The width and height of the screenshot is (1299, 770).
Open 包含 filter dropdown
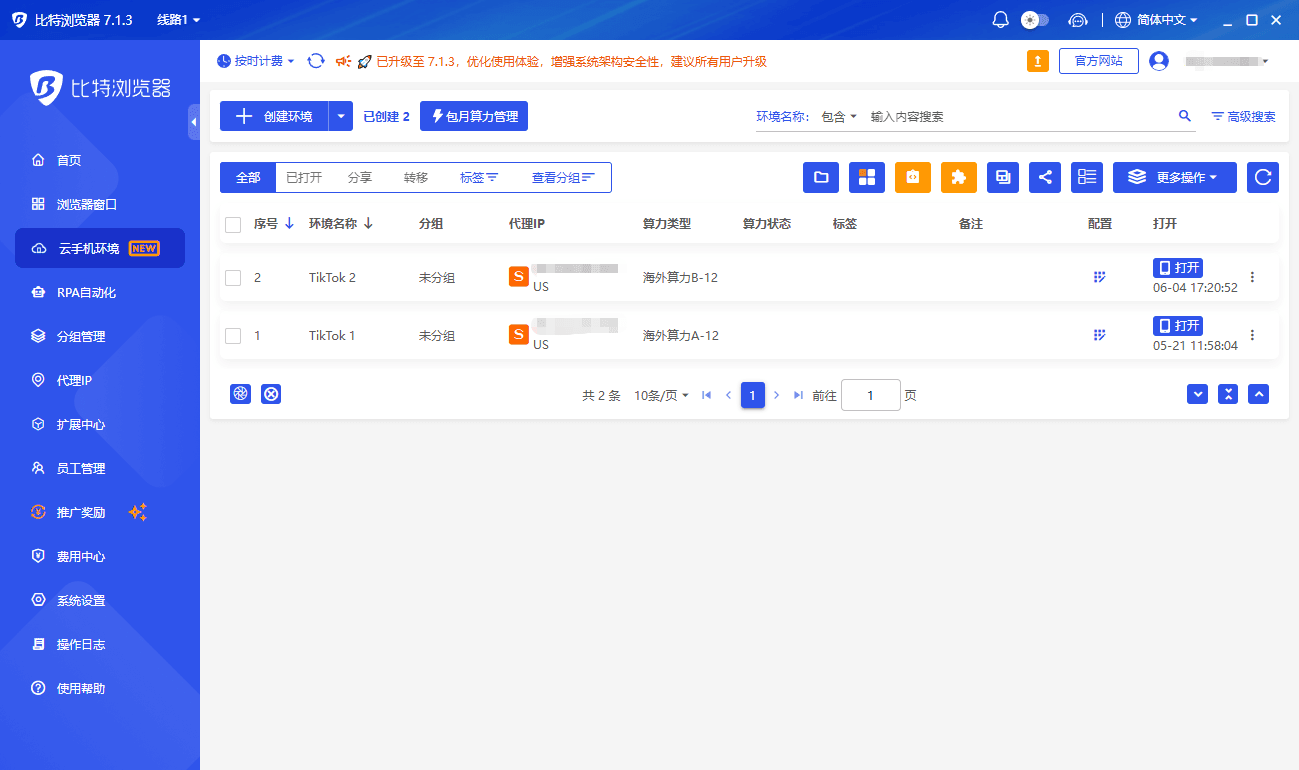tap(839, 116)
